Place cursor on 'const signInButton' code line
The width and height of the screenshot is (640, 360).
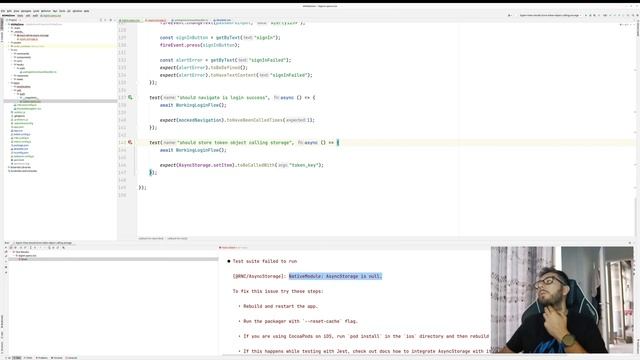pyautogui.click(x=220, y=38)
